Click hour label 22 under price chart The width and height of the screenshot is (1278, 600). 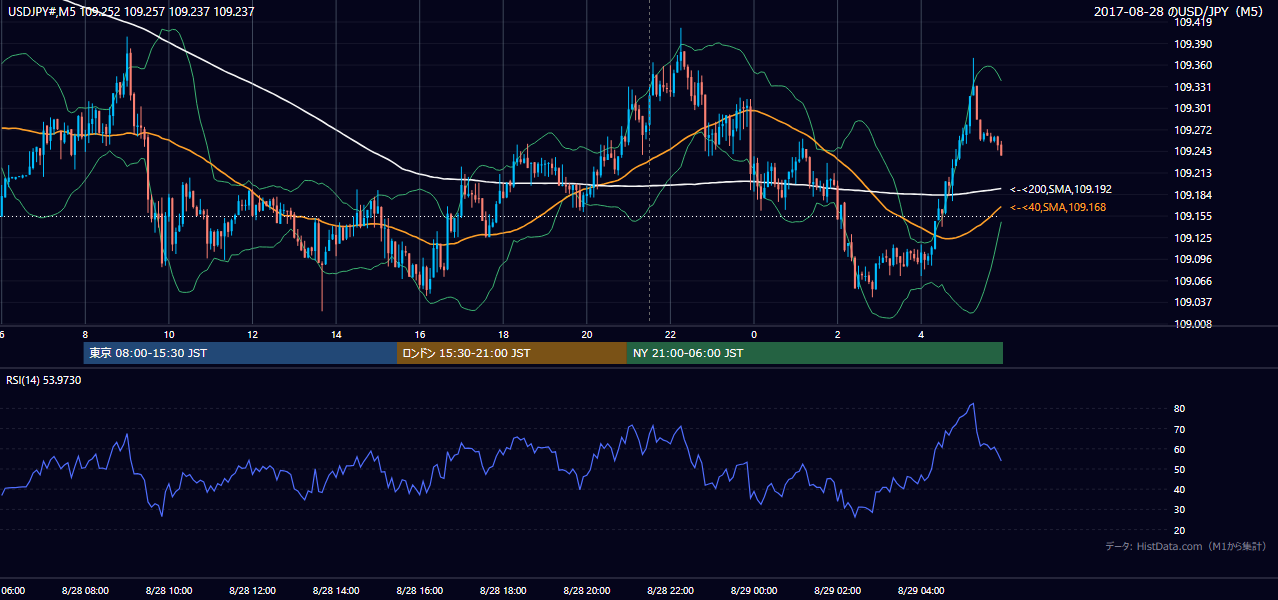click(x=670, y=334)
